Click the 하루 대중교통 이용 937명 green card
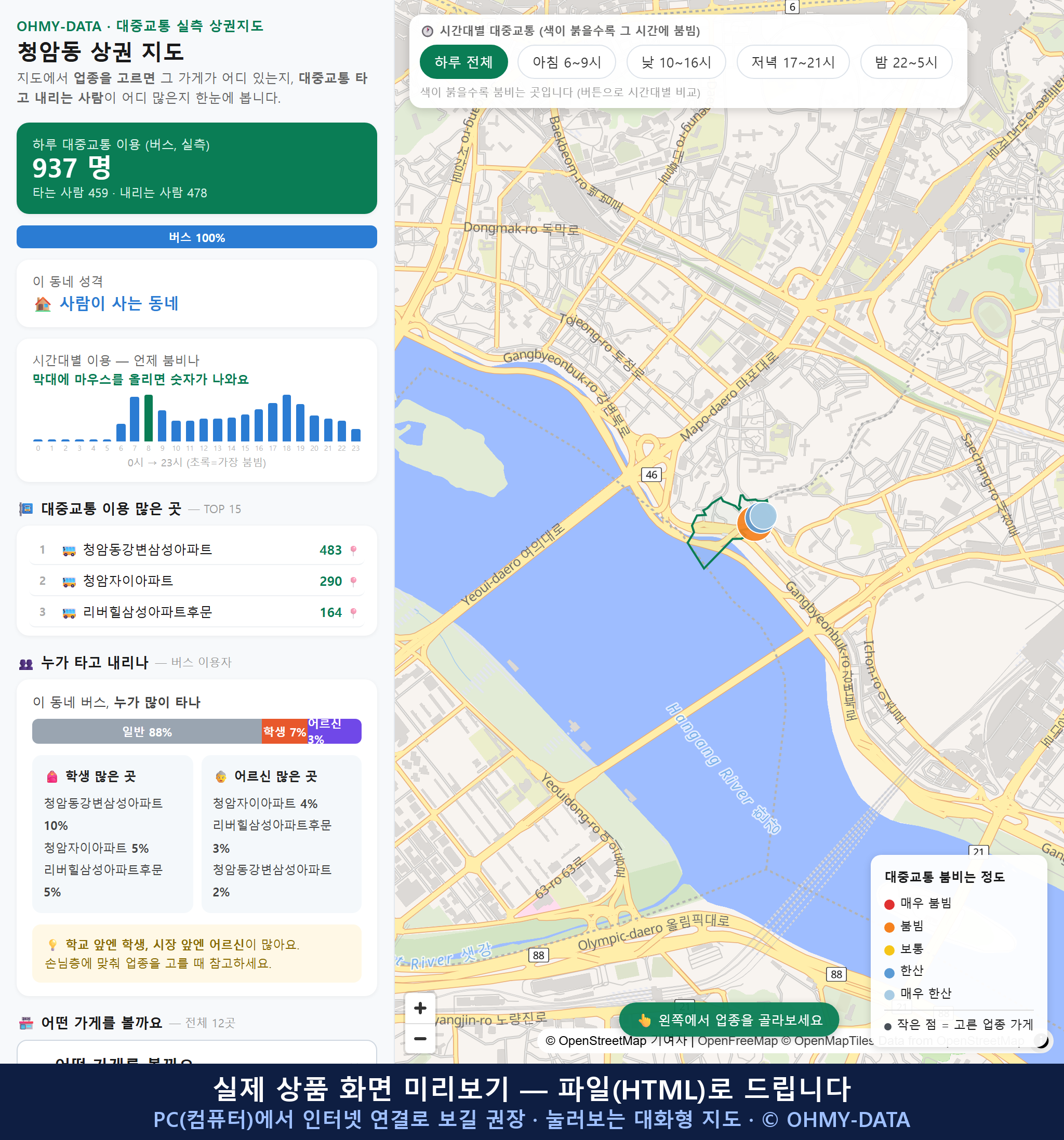This screenshot has width=1064, height=1140. point(197,168)
